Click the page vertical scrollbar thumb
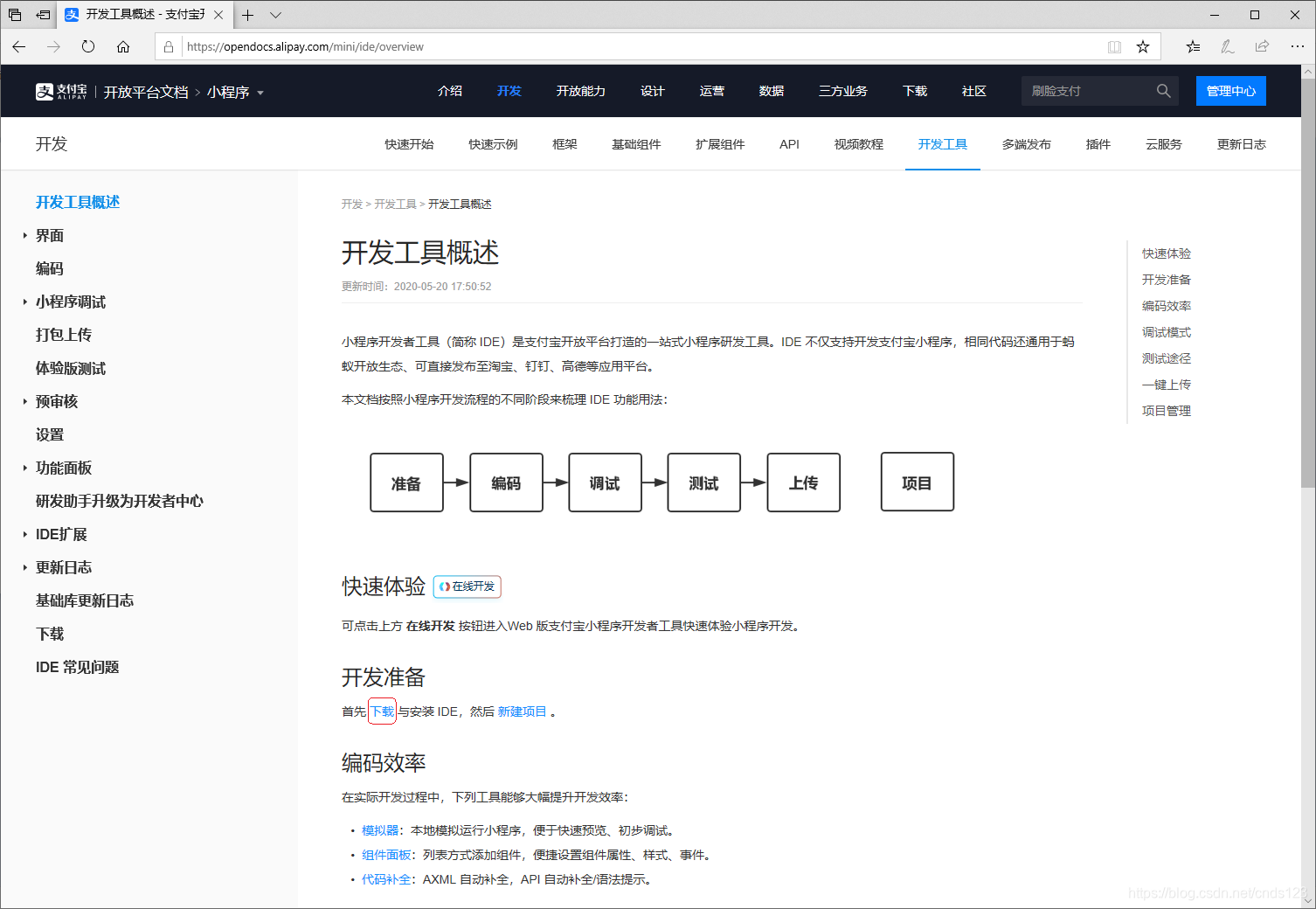This screenshot has width=1316, height=909. (x=1308, y=282)
